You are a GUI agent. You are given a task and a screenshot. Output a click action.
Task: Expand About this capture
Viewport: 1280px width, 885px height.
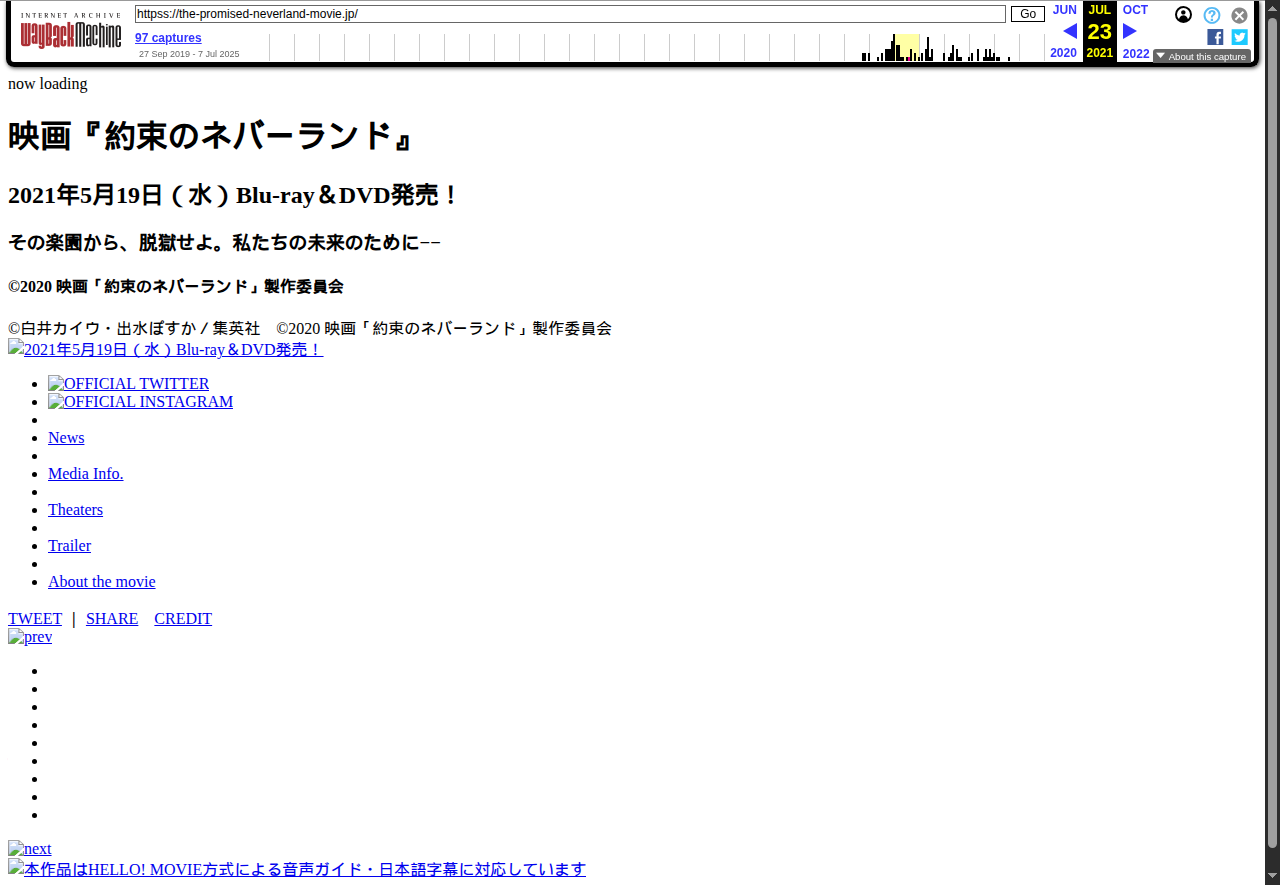[x=1201, y=57]
